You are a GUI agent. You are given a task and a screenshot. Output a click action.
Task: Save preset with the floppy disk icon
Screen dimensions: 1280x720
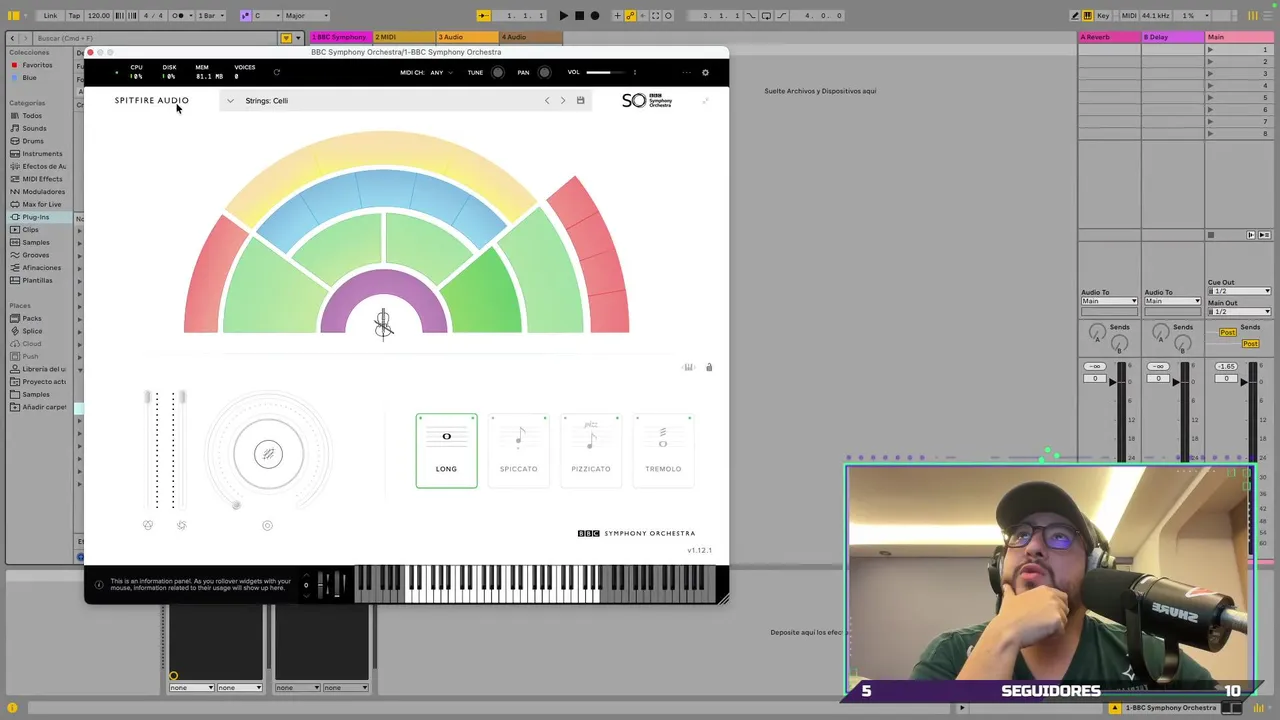pos(580,100)
